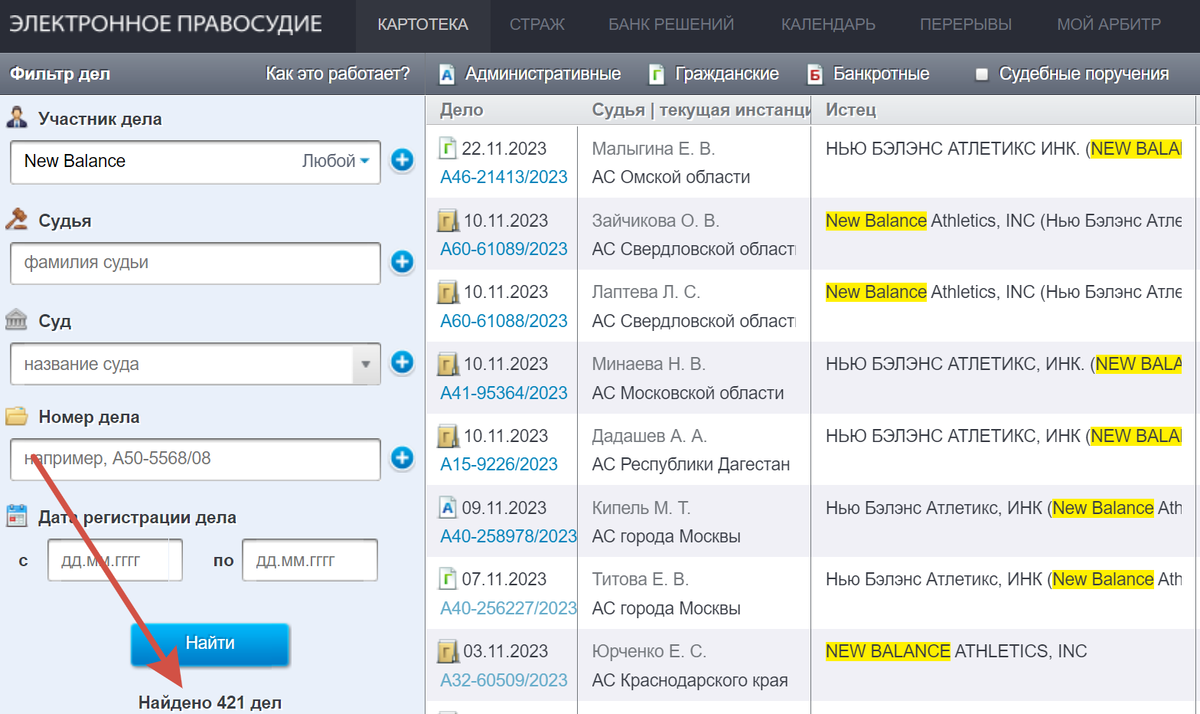Click the case number input field
This screenshot has height=714, width=1200.
click(x=195, y=459)
